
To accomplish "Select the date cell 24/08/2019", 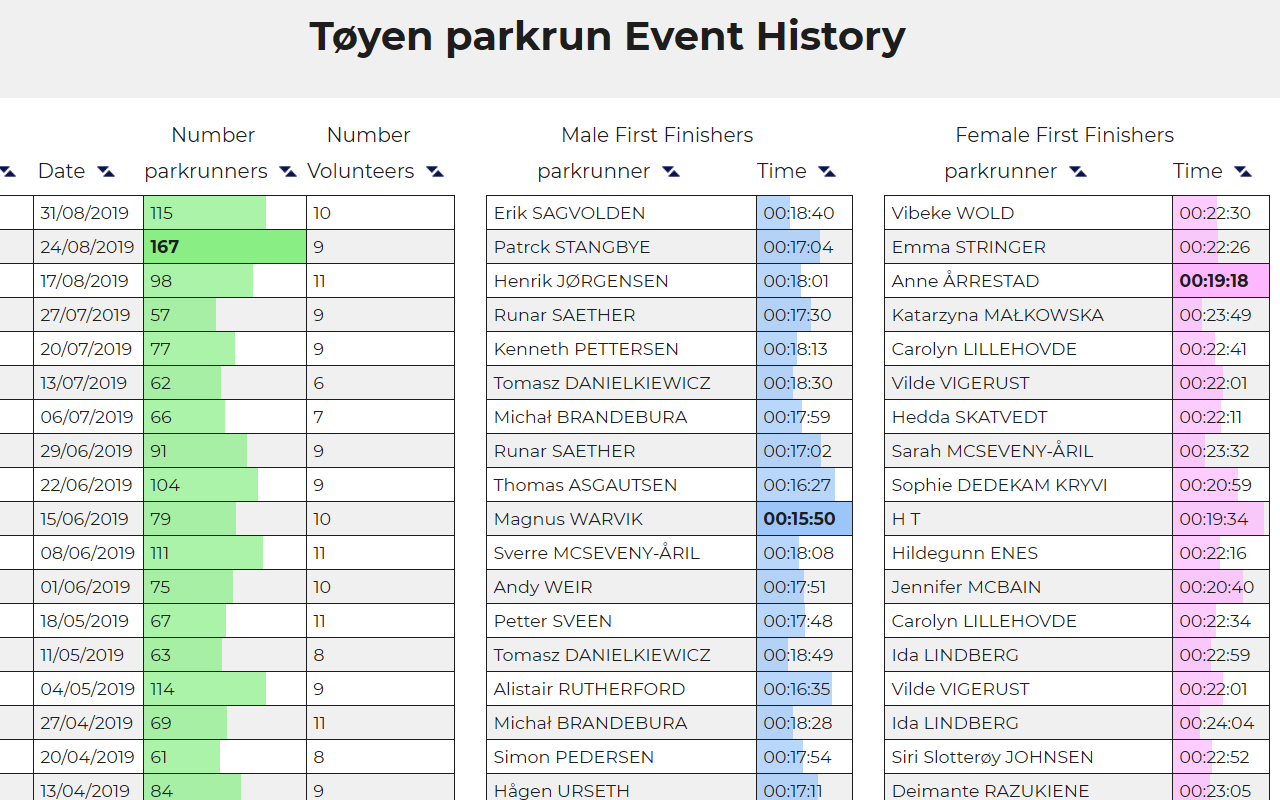I will 89,247.
